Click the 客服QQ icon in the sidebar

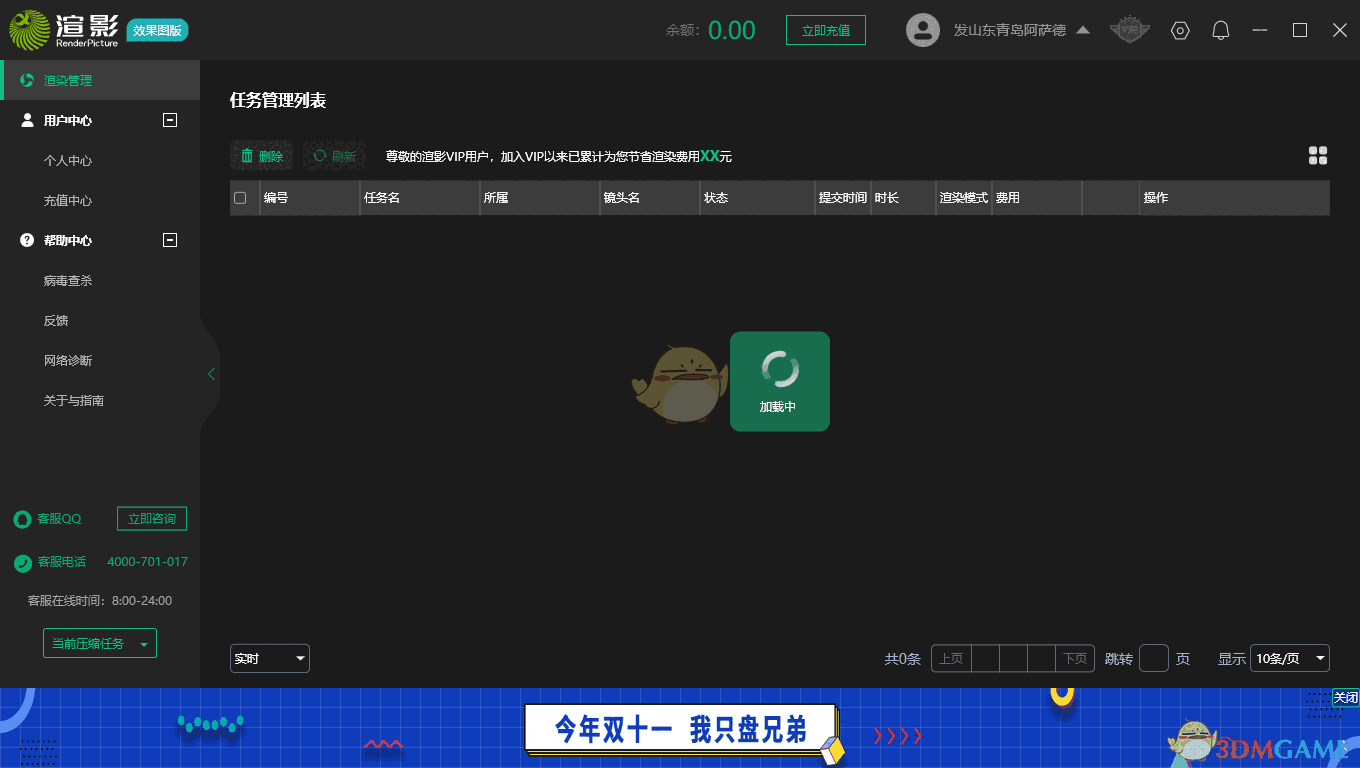22,519
